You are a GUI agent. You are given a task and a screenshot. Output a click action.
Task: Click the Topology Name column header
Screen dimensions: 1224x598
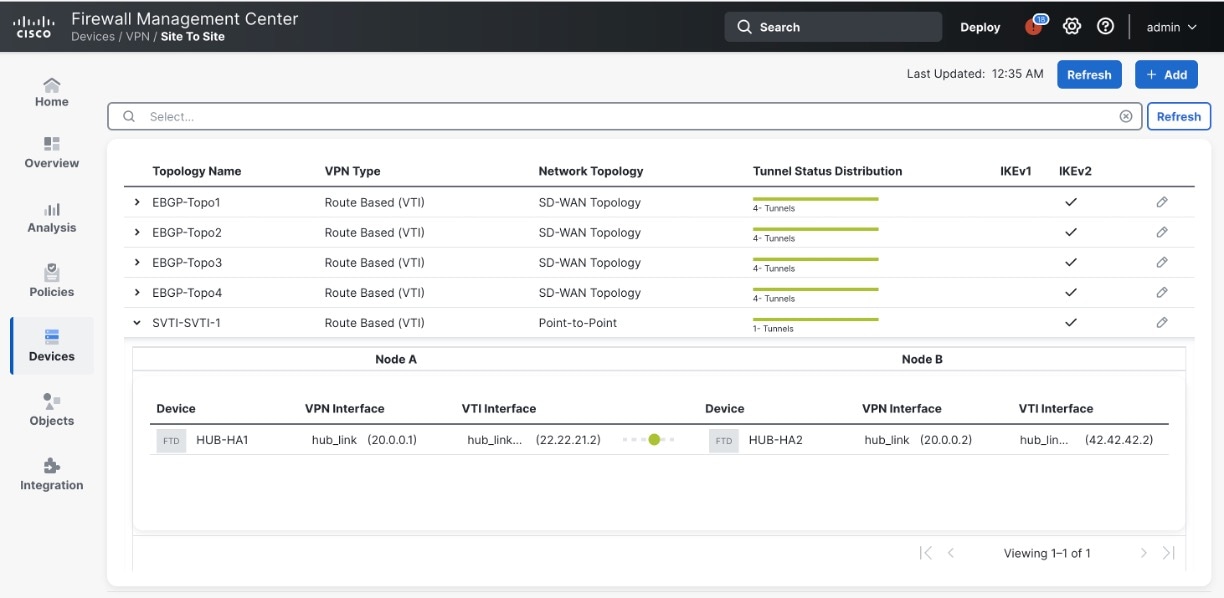pyautogui.click(x=196, y=171)
